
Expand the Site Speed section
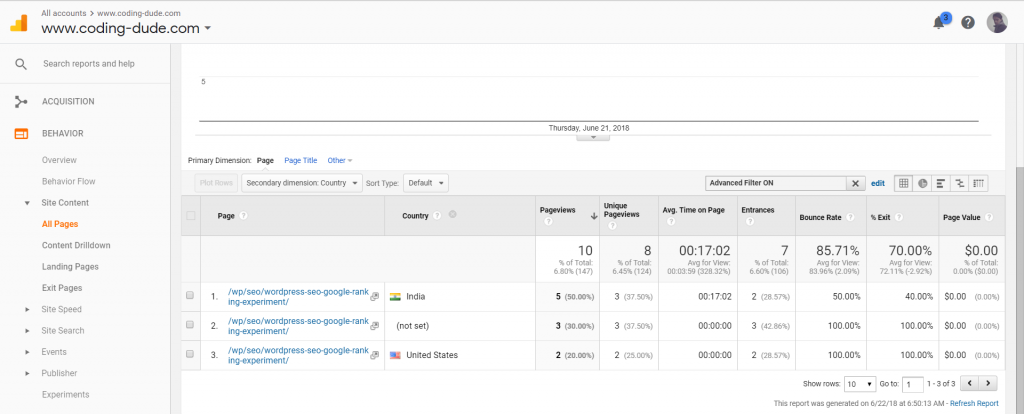click(27, 310)
